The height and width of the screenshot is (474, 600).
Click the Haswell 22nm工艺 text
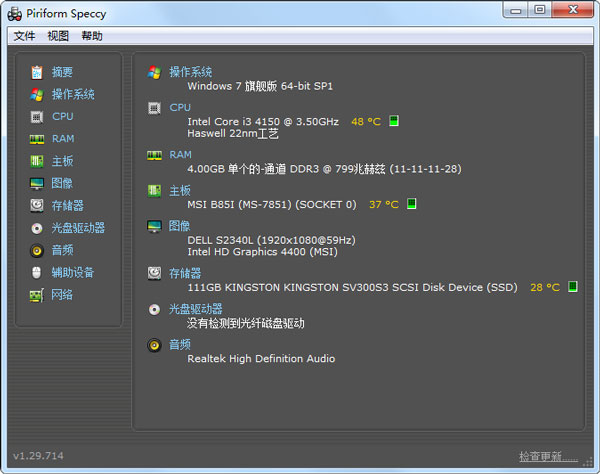(233, 134)
